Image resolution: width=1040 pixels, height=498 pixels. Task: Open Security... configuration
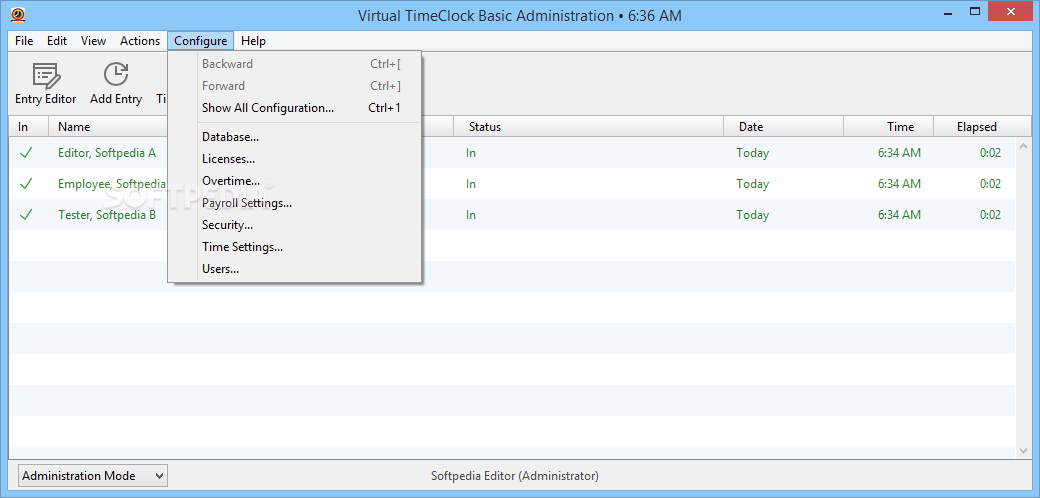[x=295, y=225]
